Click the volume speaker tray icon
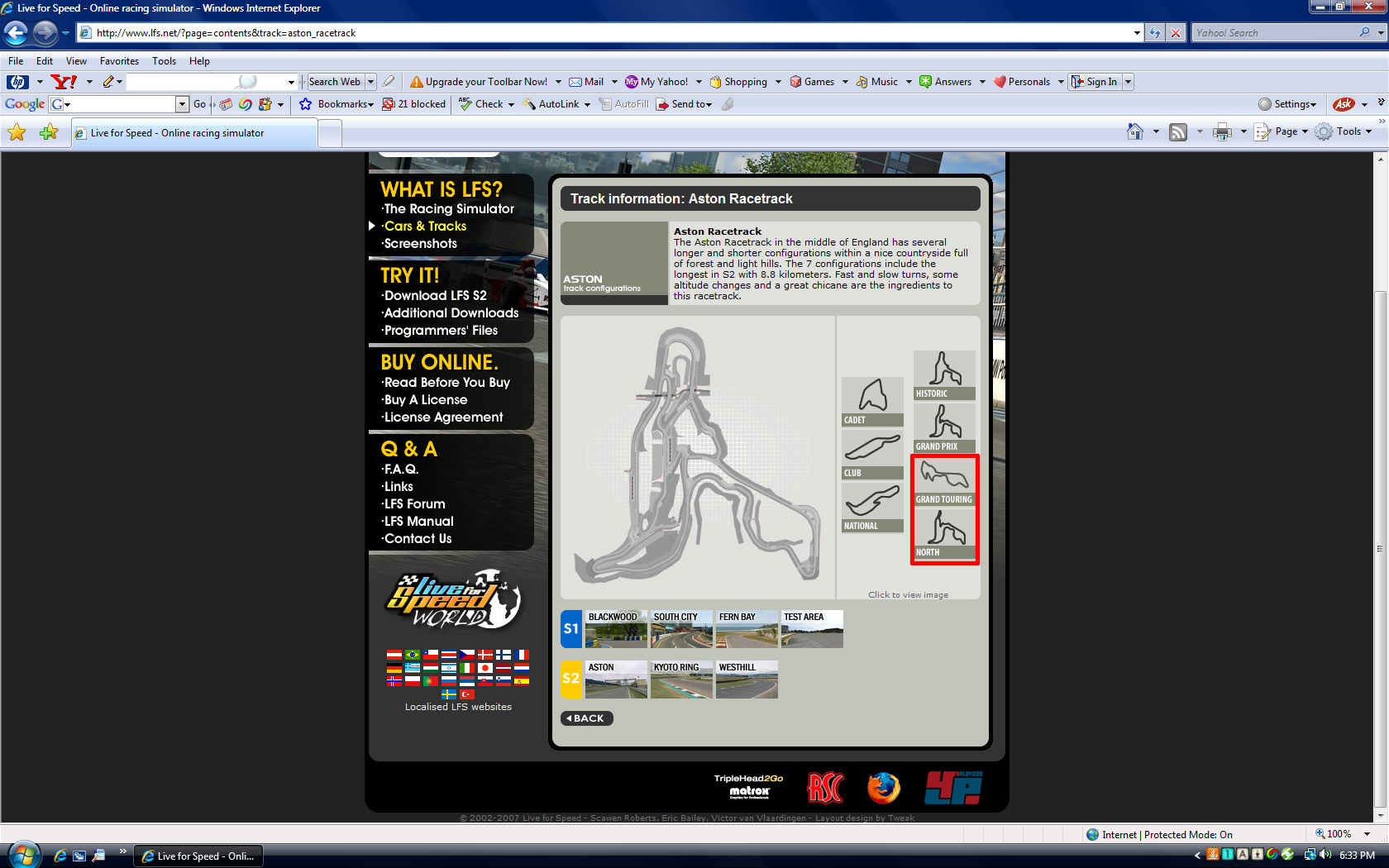This screenshot has height=868, width=1389. coord(1325,855)
